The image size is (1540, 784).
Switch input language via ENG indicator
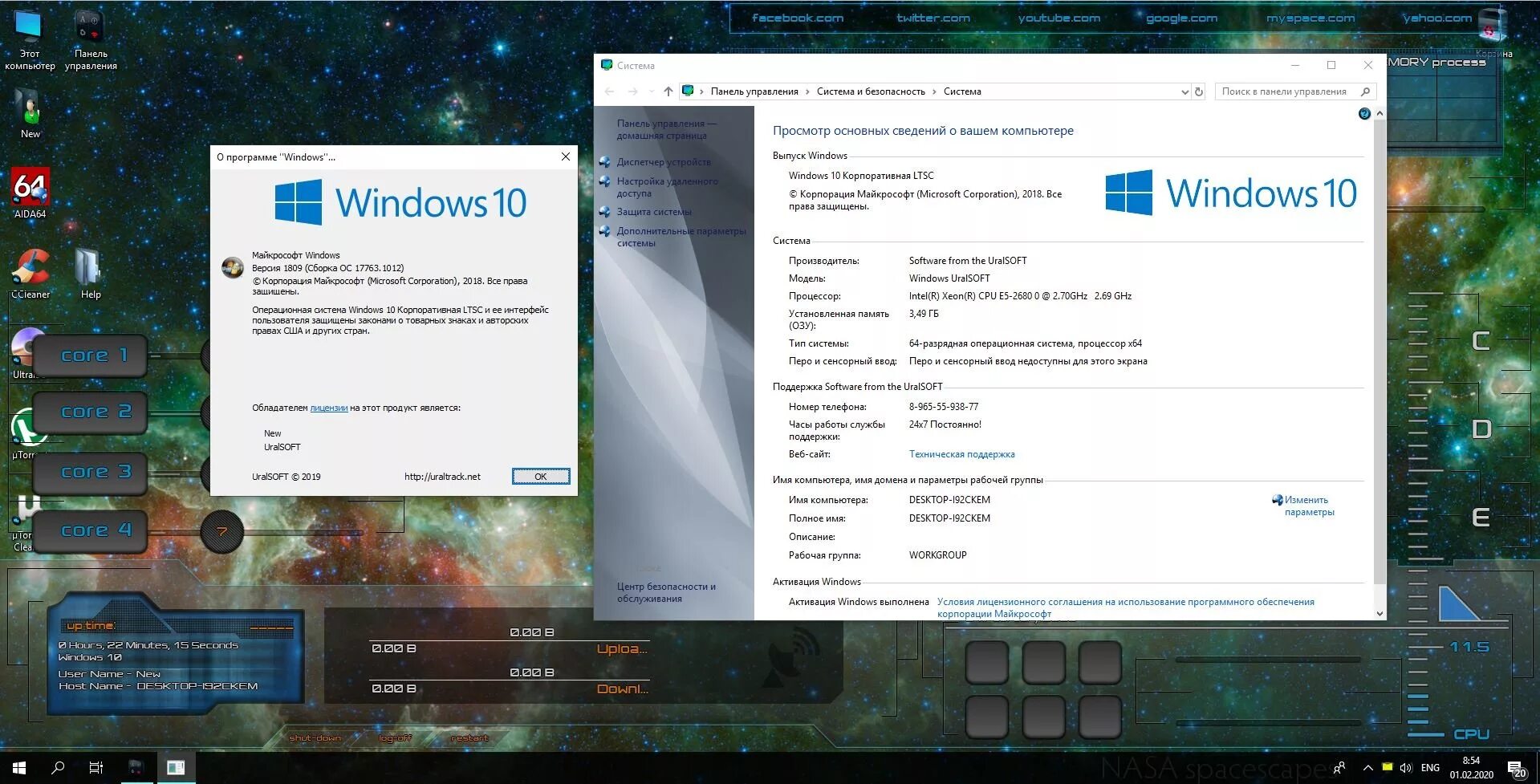[x=1430, y=768]
